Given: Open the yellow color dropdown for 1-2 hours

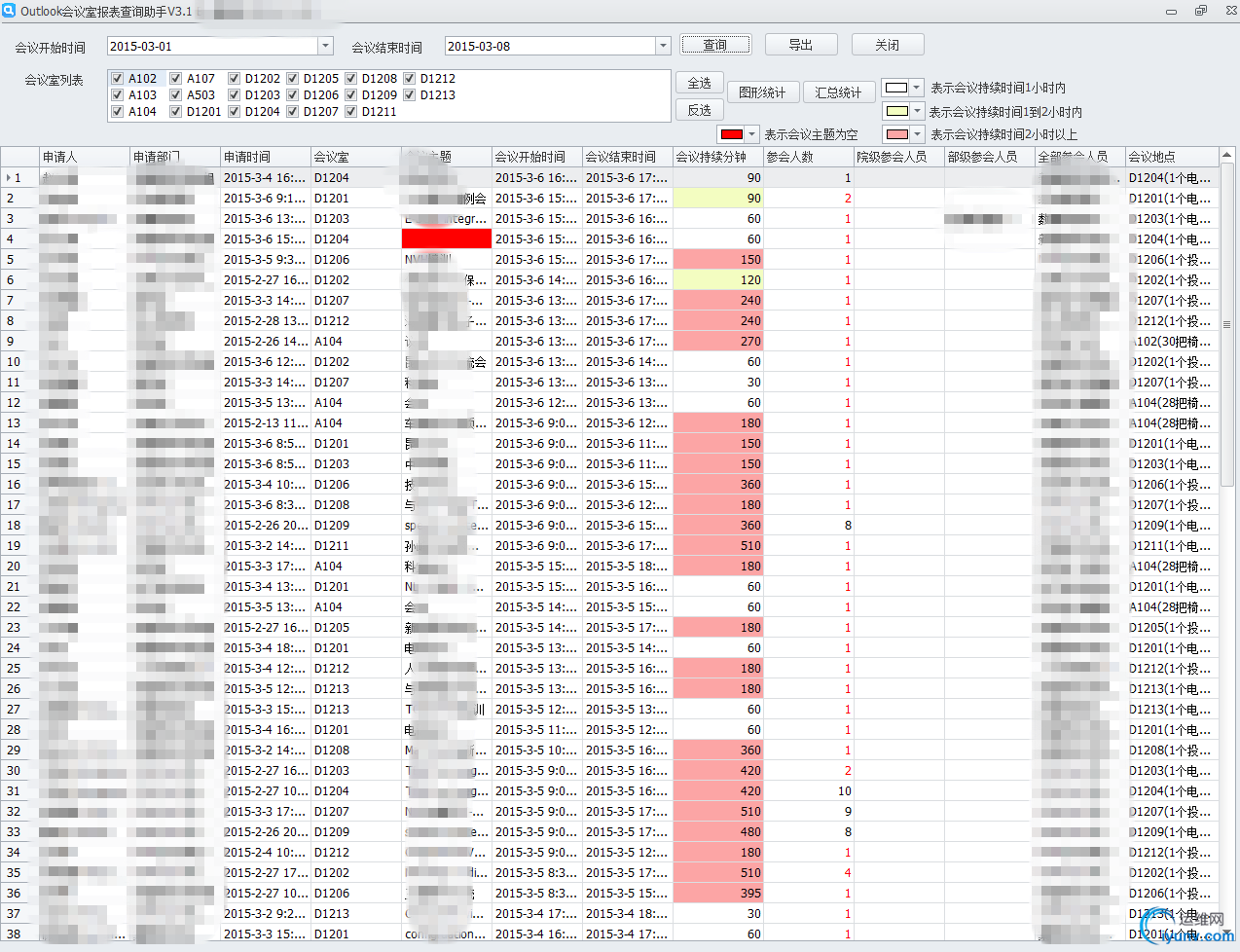Looking at the screenshot, I should point(917,111).
